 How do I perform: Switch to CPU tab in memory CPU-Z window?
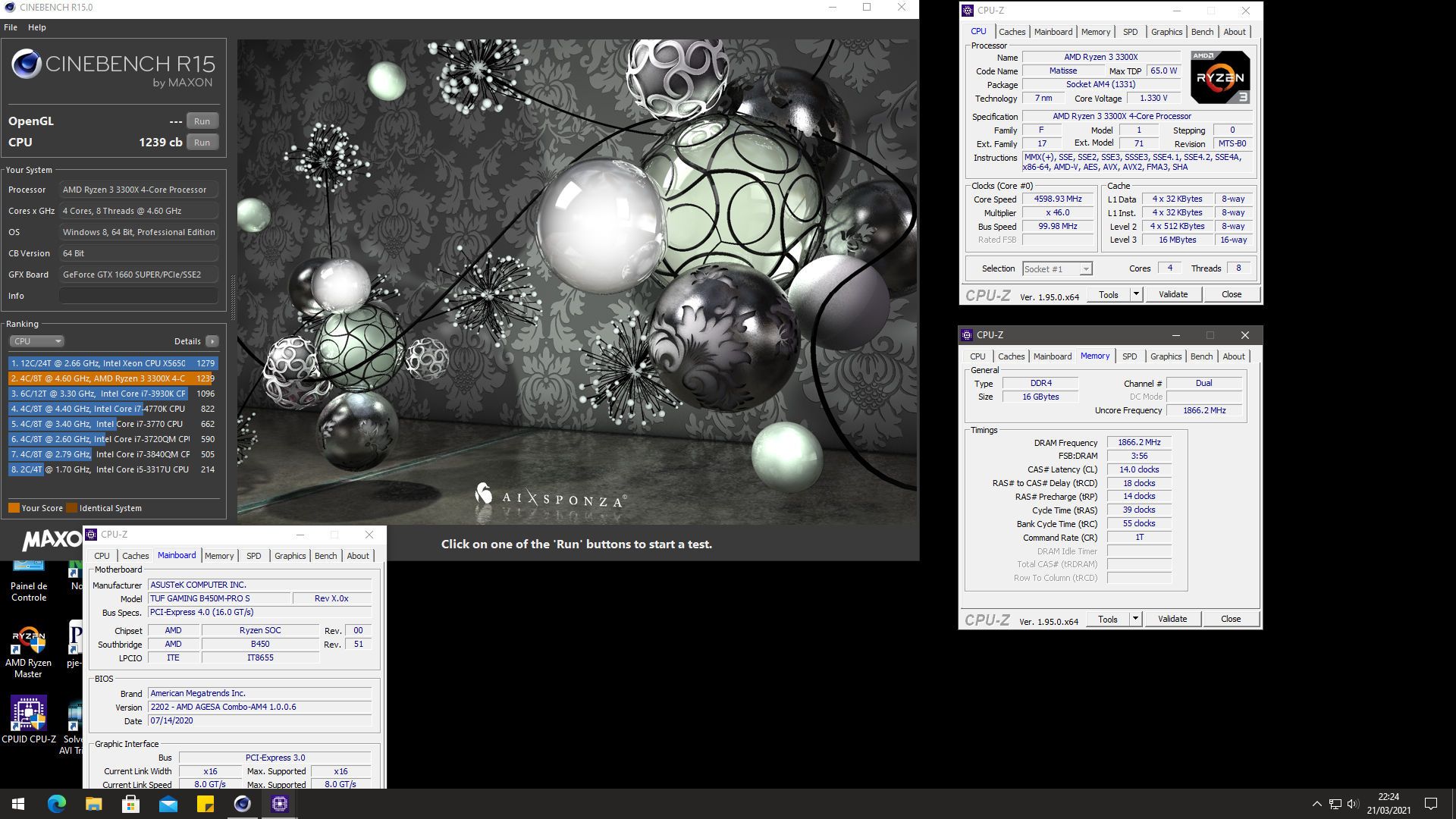[977, 356]
